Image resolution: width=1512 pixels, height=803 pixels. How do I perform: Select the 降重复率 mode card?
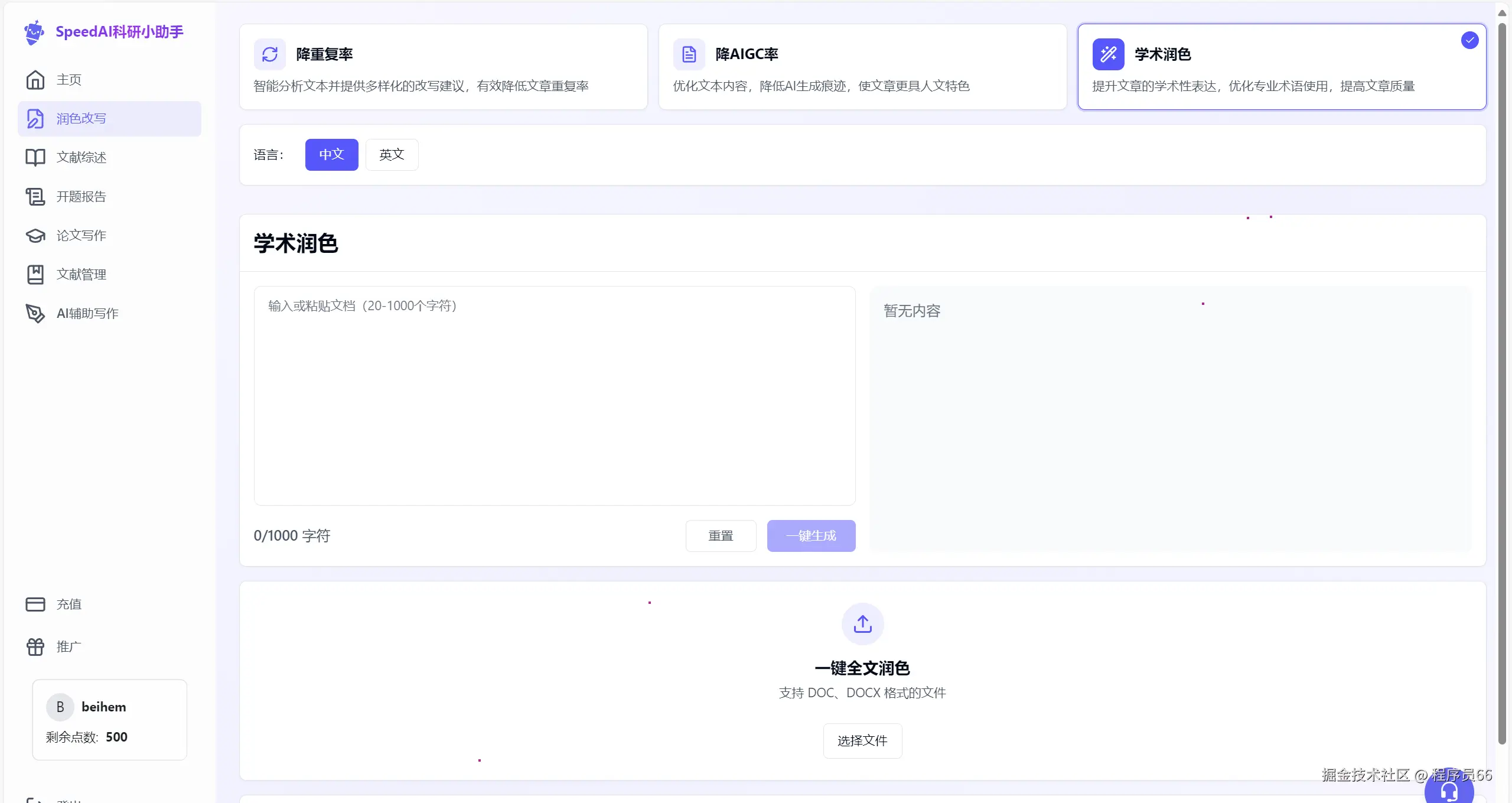(x=443, y=67)
